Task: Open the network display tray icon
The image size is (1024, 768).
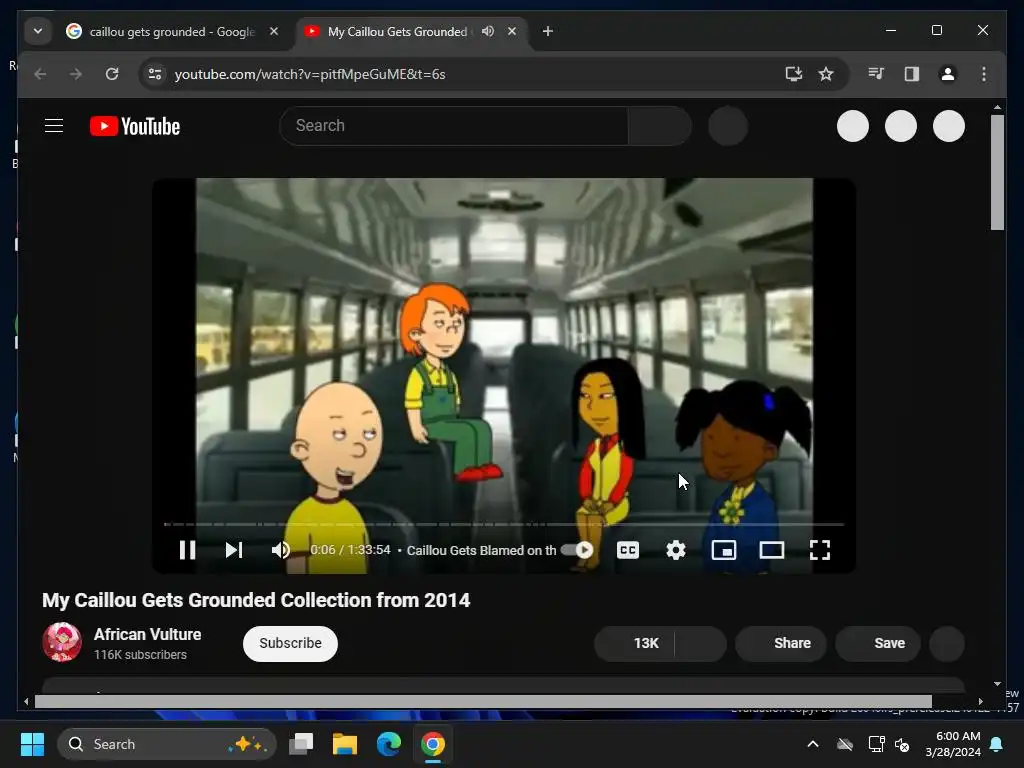Action: pyautogui.click(x=876, y=744)
